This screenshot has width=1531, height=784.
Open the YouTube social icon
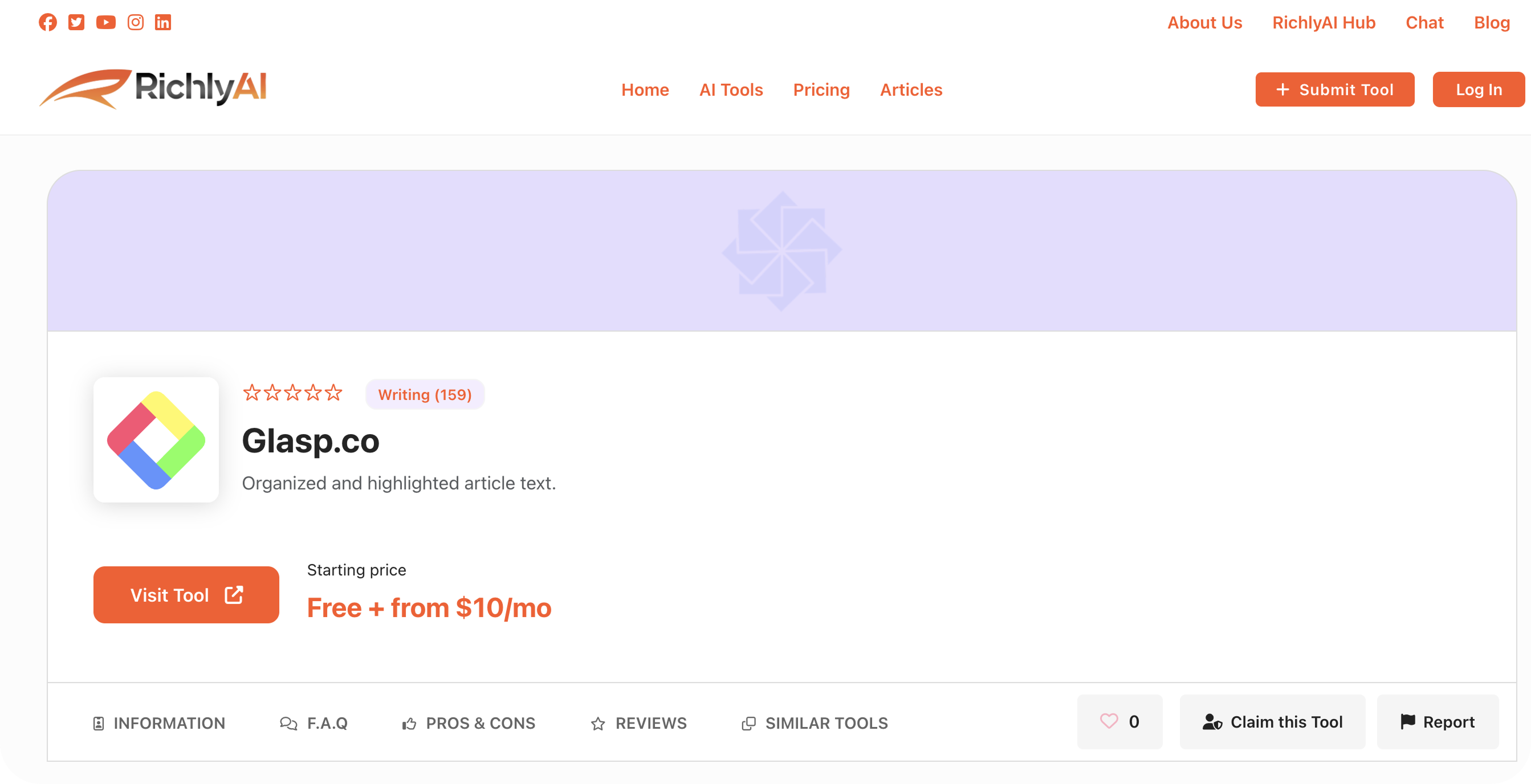point(106,23)
